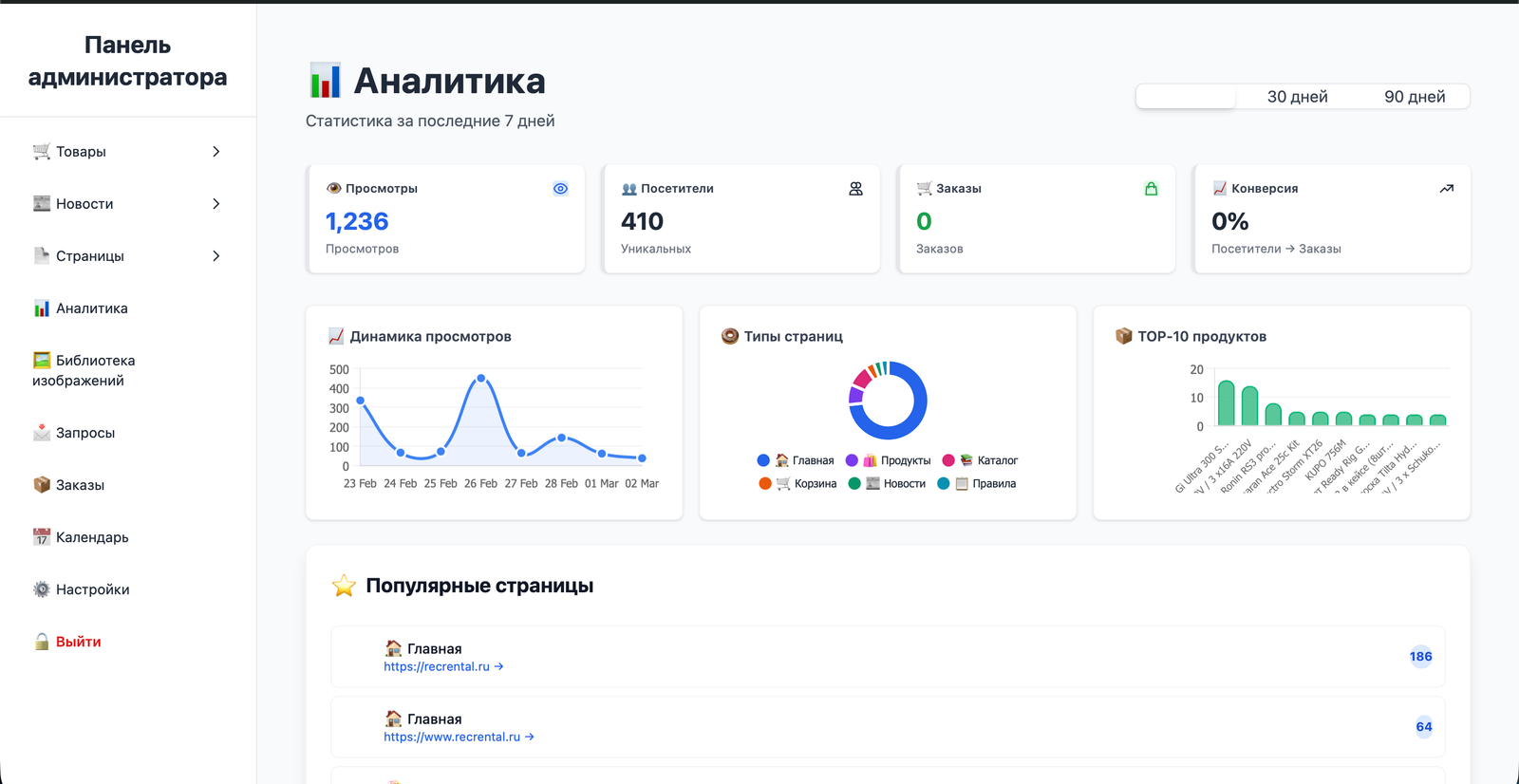Click the 28 Feb data point on line chart
The height and width of the screenshot is (784, 1519).
tap(562, 438)
